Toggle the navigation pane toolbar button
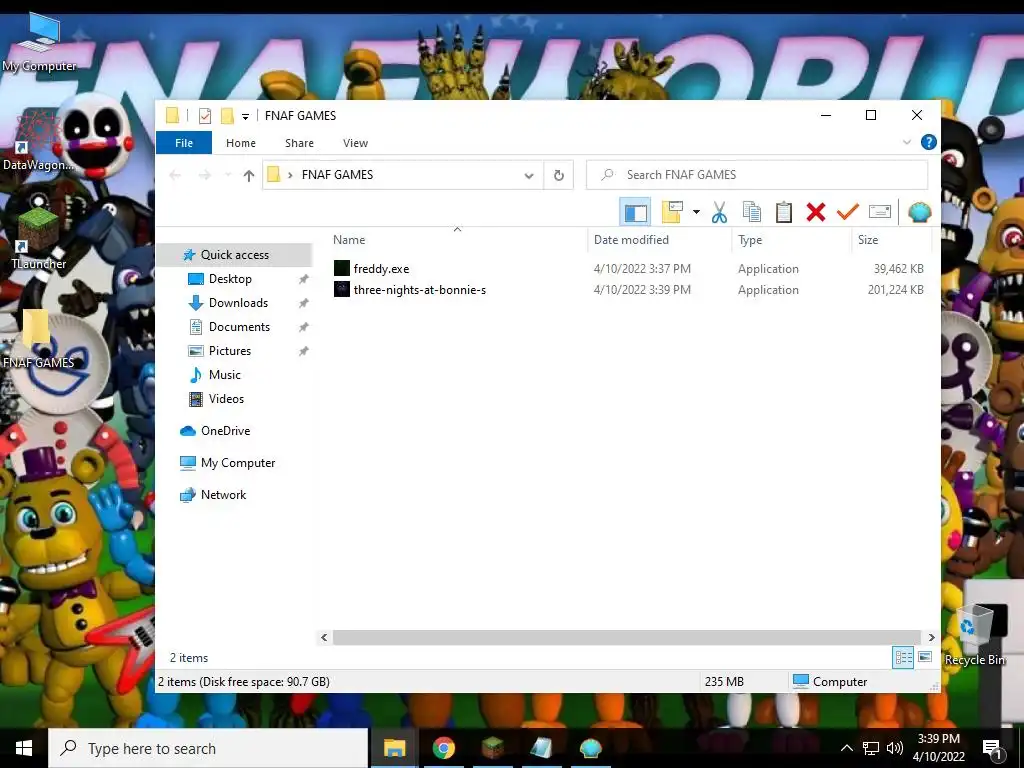The image size is (1024, 768). [635, 212]
